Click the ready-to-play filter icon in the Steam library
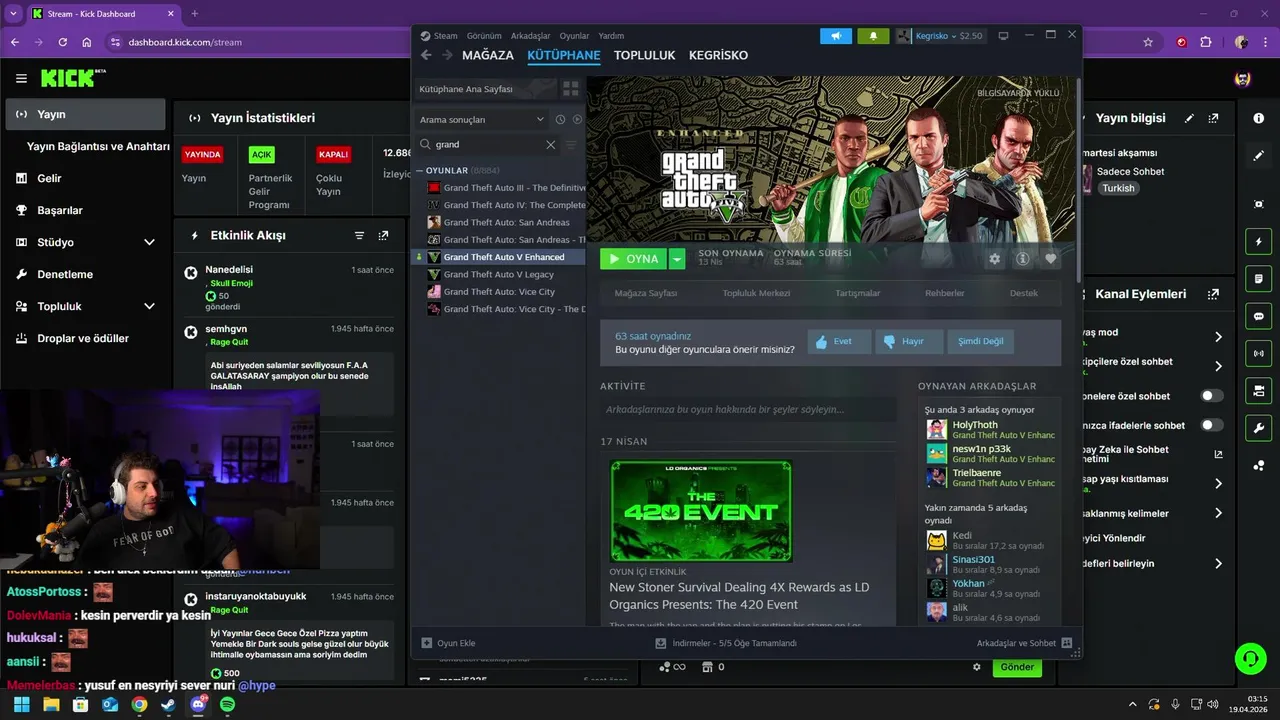 pos(577,119)
